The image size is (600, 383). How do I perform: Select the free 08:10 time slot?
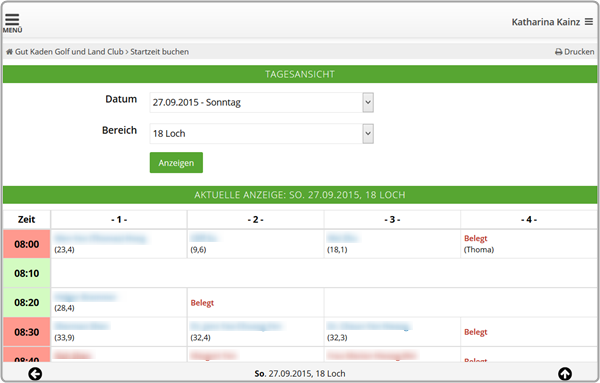click(x=26, y=273)
